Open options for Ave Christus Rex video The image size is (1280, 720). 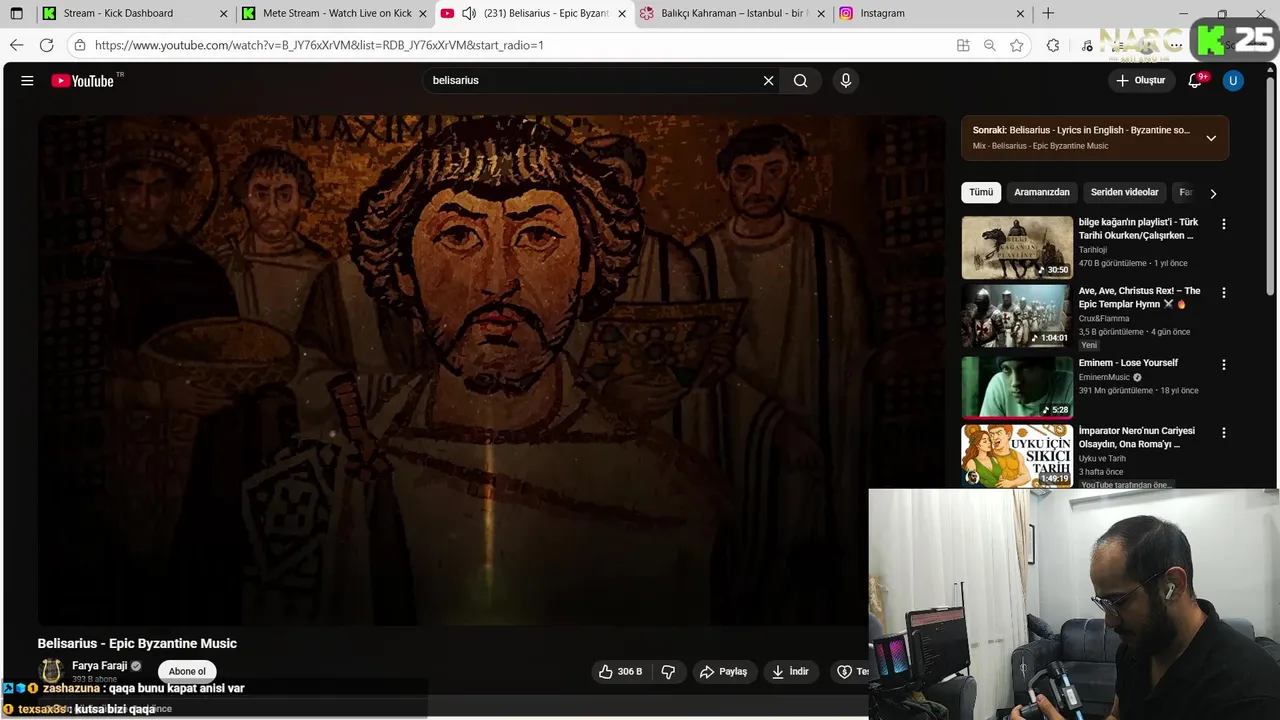(x=1223, y=293)
